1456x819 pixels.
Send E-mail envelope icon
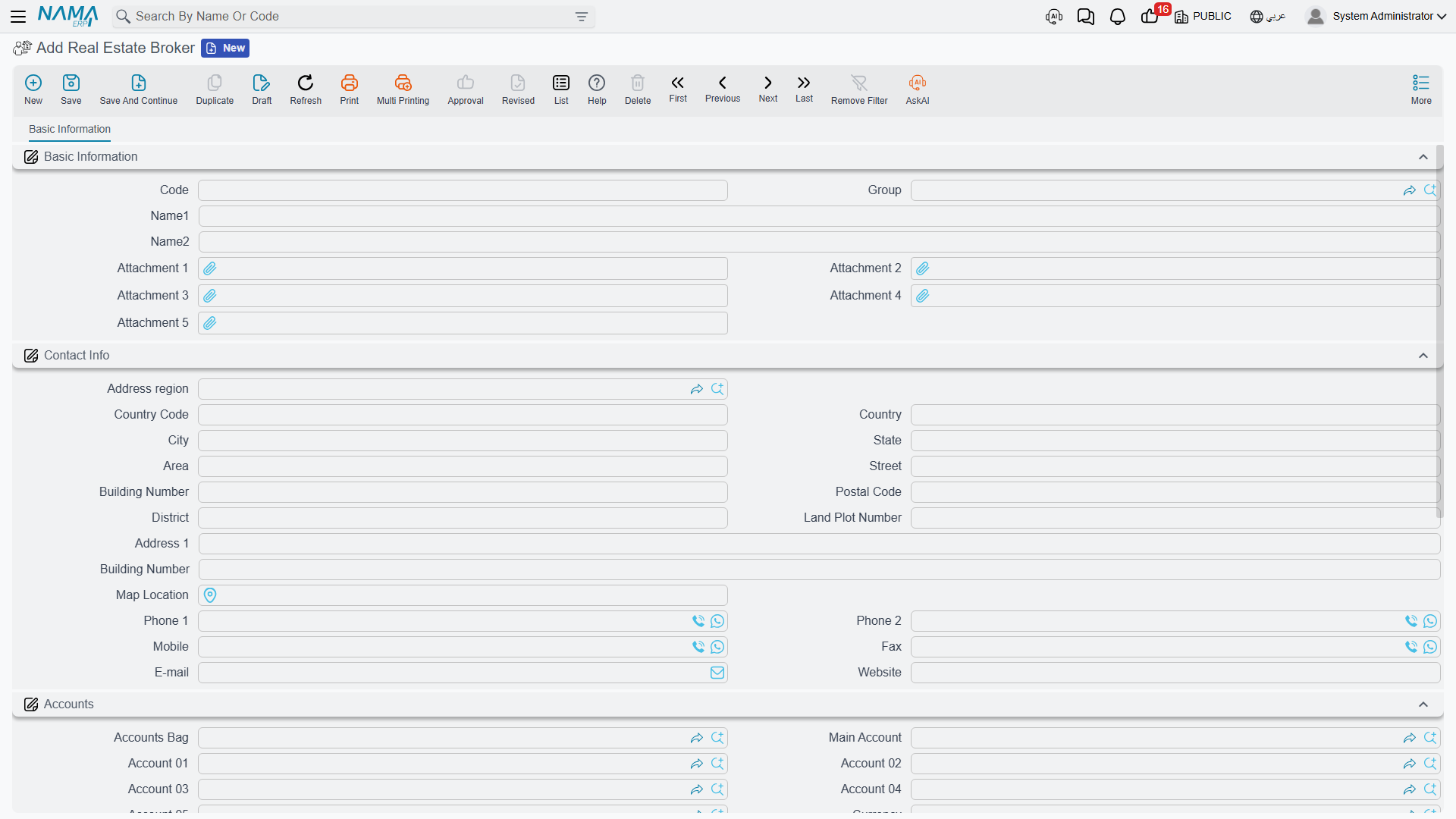[x=717, y=673]
